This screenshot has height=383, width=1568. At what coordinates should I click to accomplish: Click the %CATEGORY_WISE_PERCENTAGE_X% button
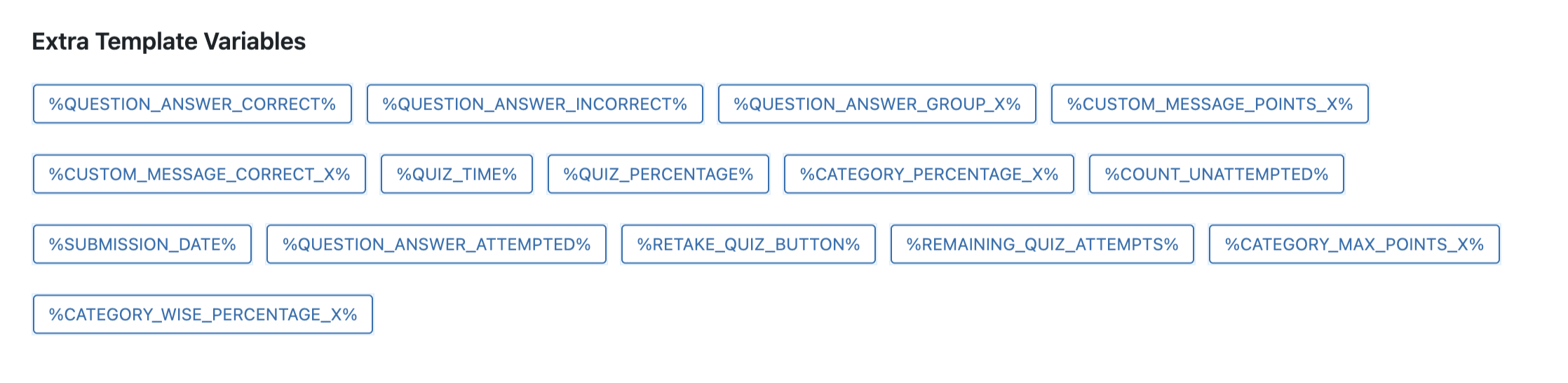[203, 315]
